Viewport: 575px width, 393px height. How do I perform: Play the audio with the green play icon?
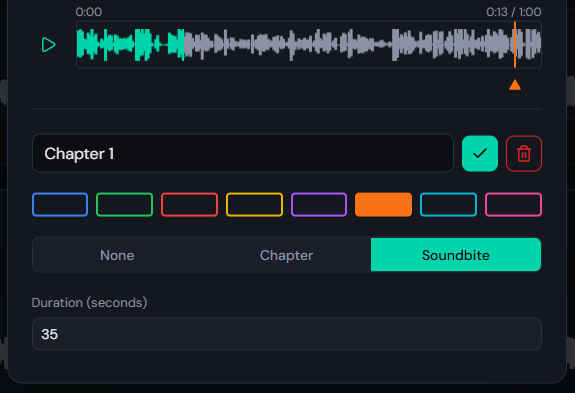[x=48, y=45]
